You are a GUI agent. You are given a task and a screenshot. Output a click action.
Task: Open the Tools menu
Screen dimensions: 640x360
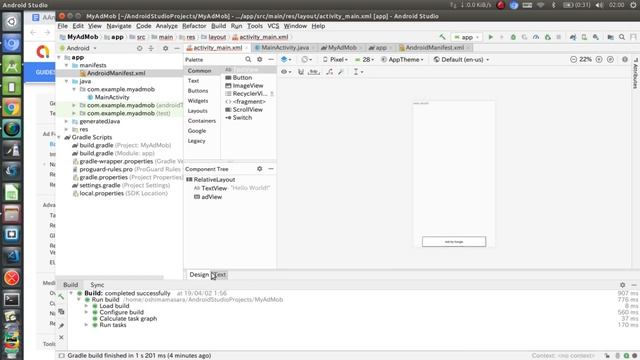255,26
